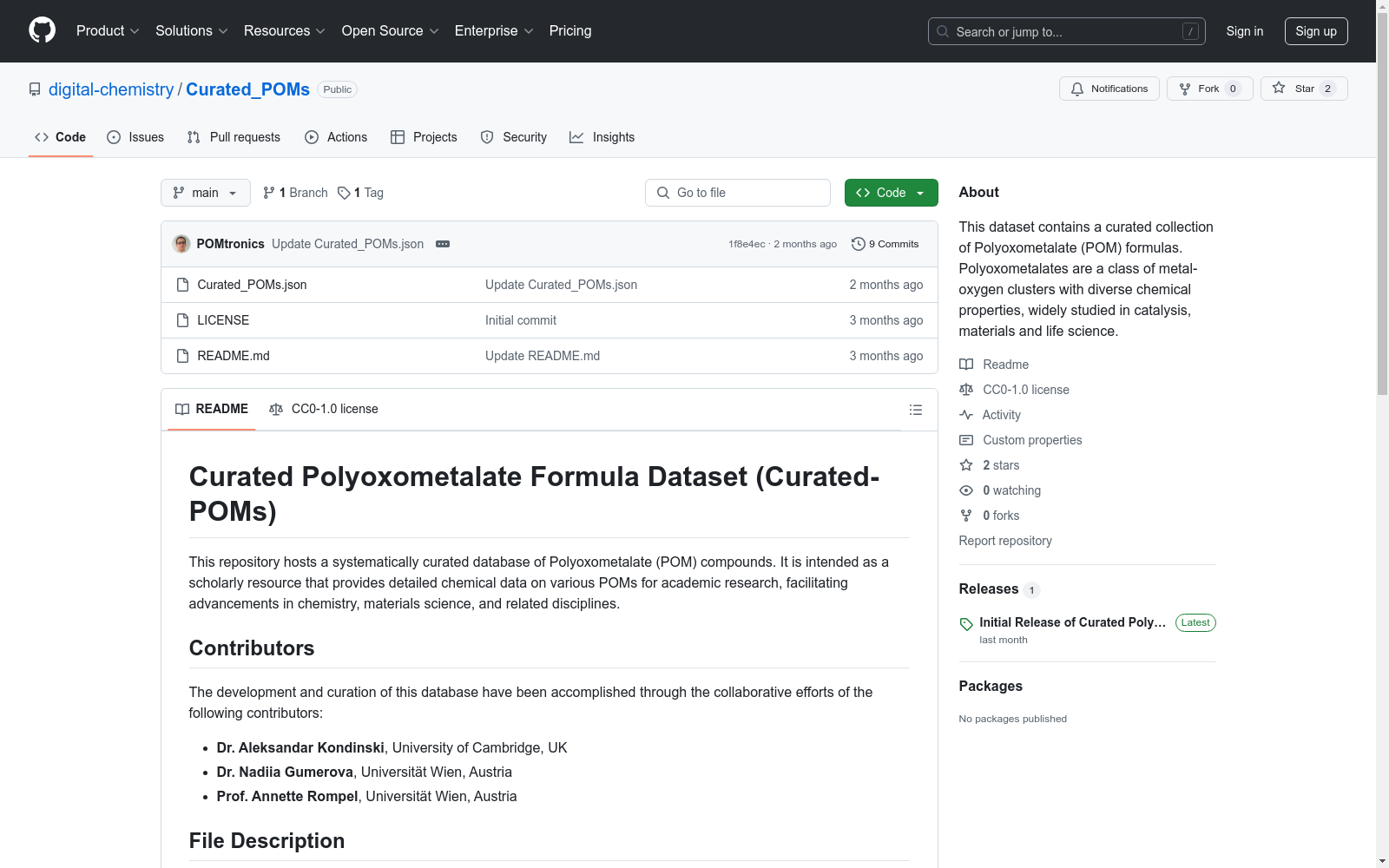Click the release tag icon
Viewport: 1389px width, 868px height.
[x=966, y=624]
